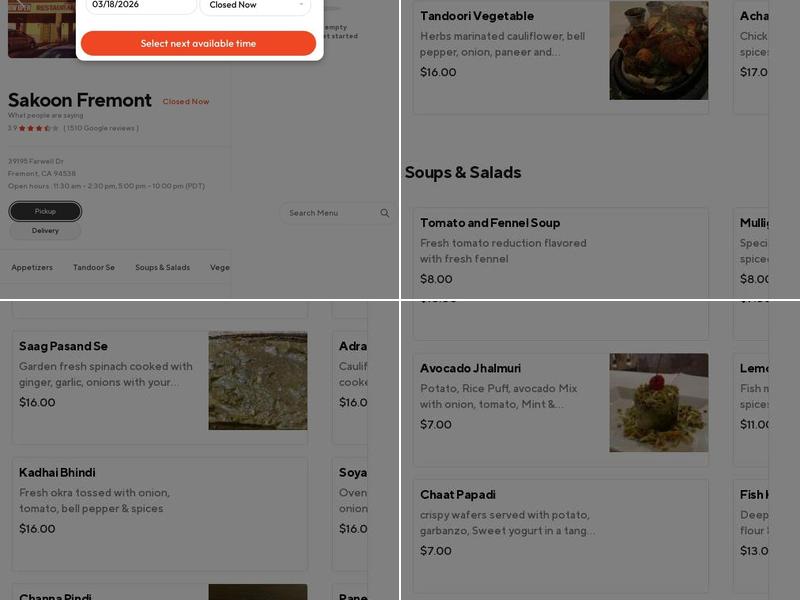Screen dimensions: 800x600
Task: Switch to the Tandoor Se tab
Action: click(94, 268)
